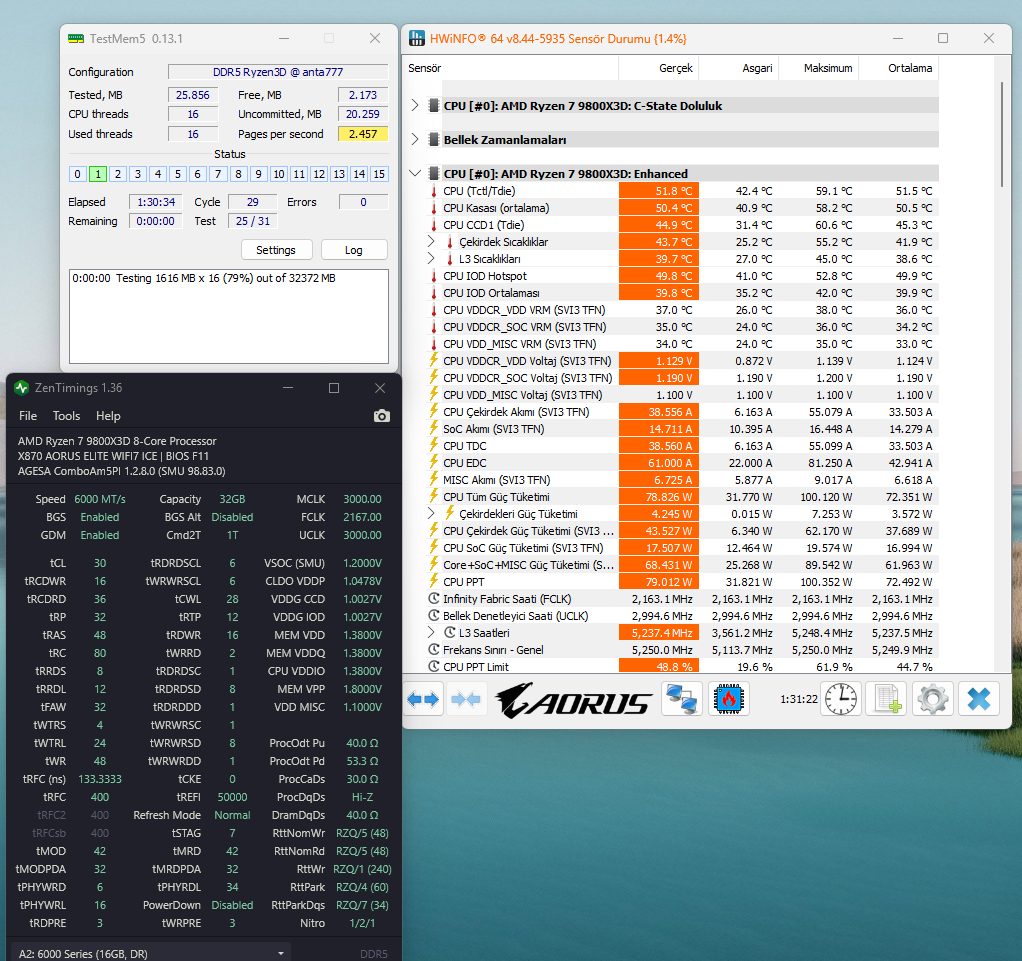This screenshot has width=1022, height=961.
Task: Click lightning icon beside SoC Akımı
Action: pyautogui.click(x=433, y=428)
